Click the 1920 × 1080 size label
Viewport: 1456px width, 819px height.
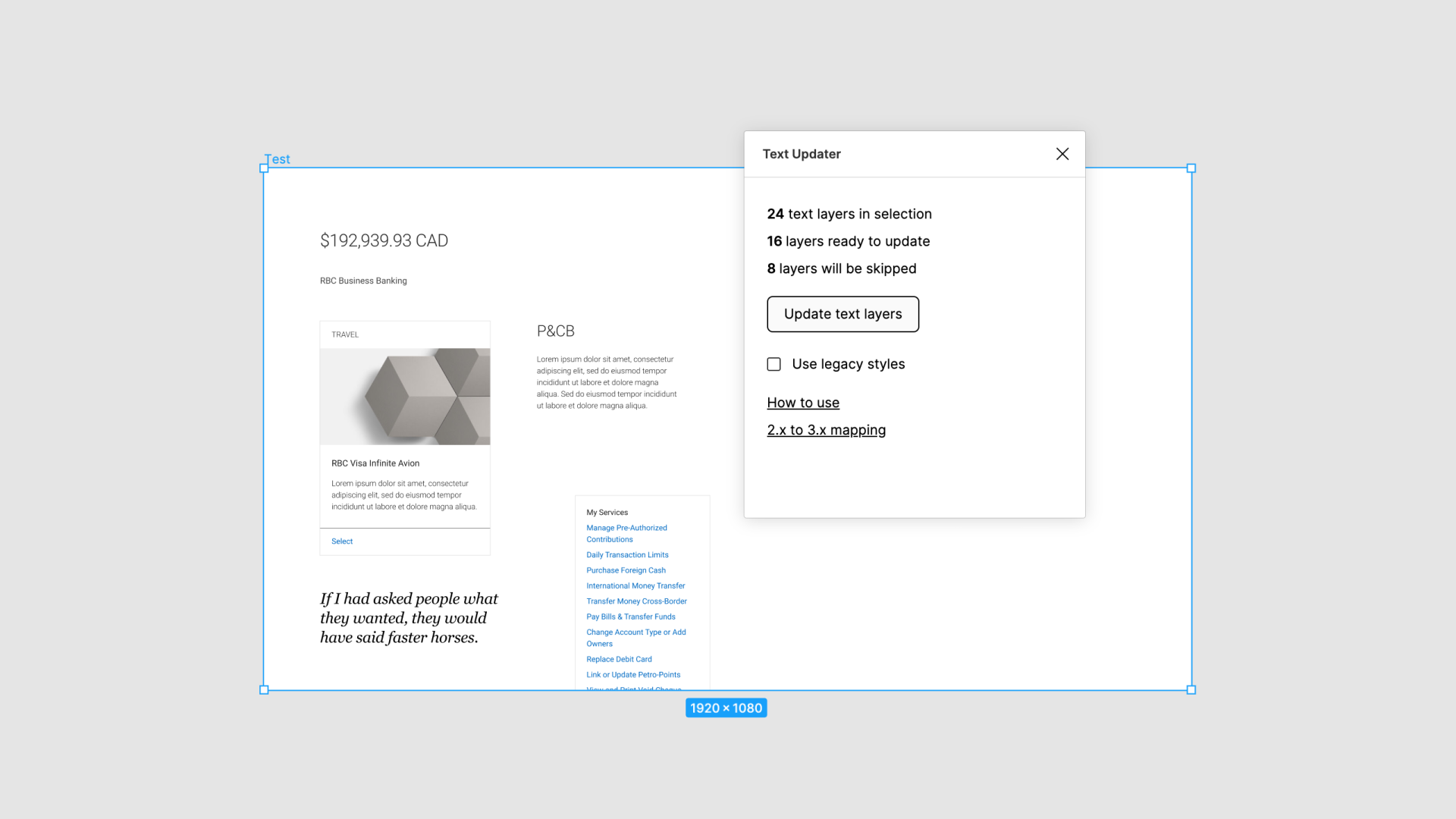(x=726, y=708)
